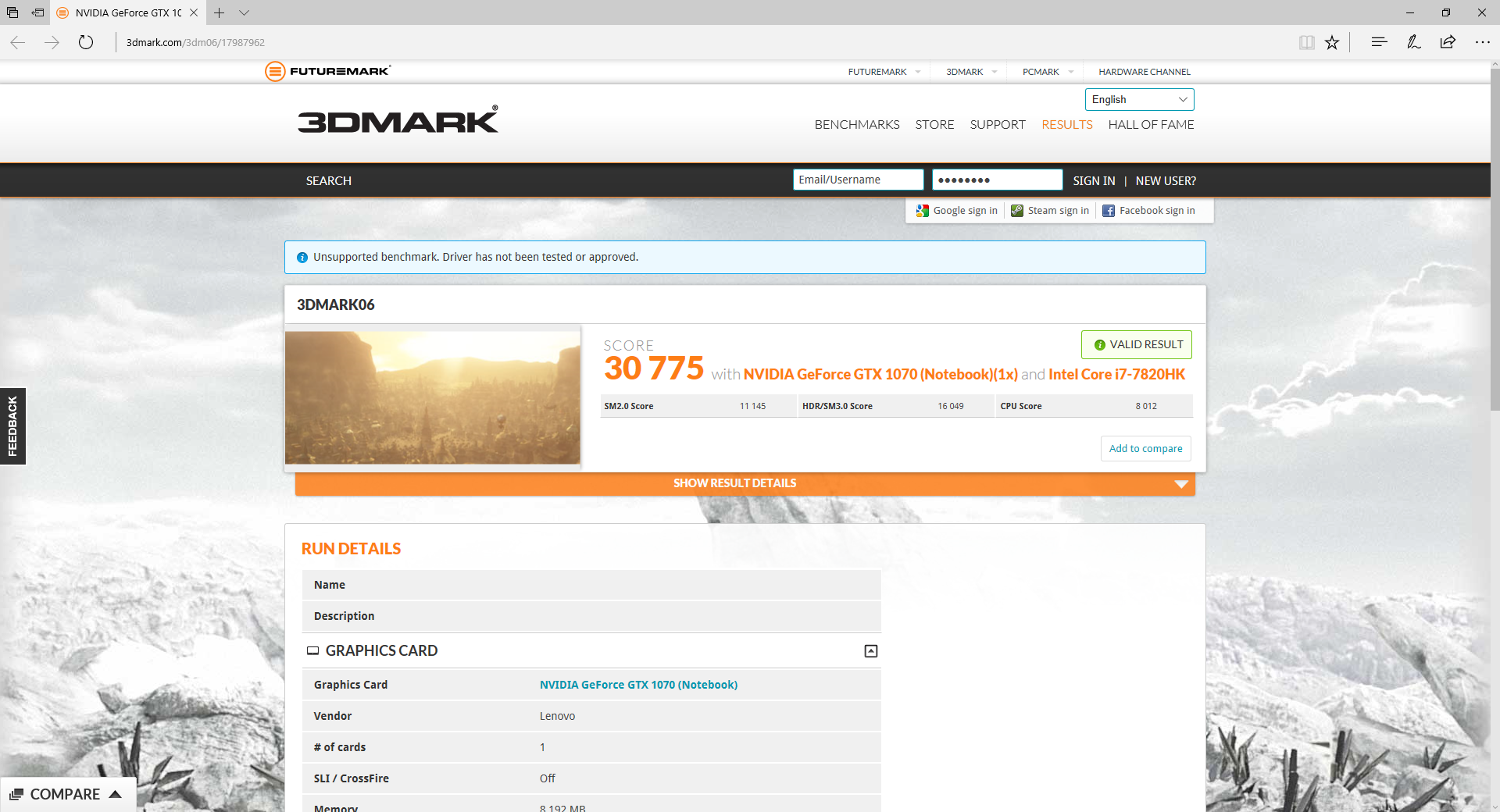Click the SIGN IN button
The image size is (1500, 812).
click(1094, 180)
